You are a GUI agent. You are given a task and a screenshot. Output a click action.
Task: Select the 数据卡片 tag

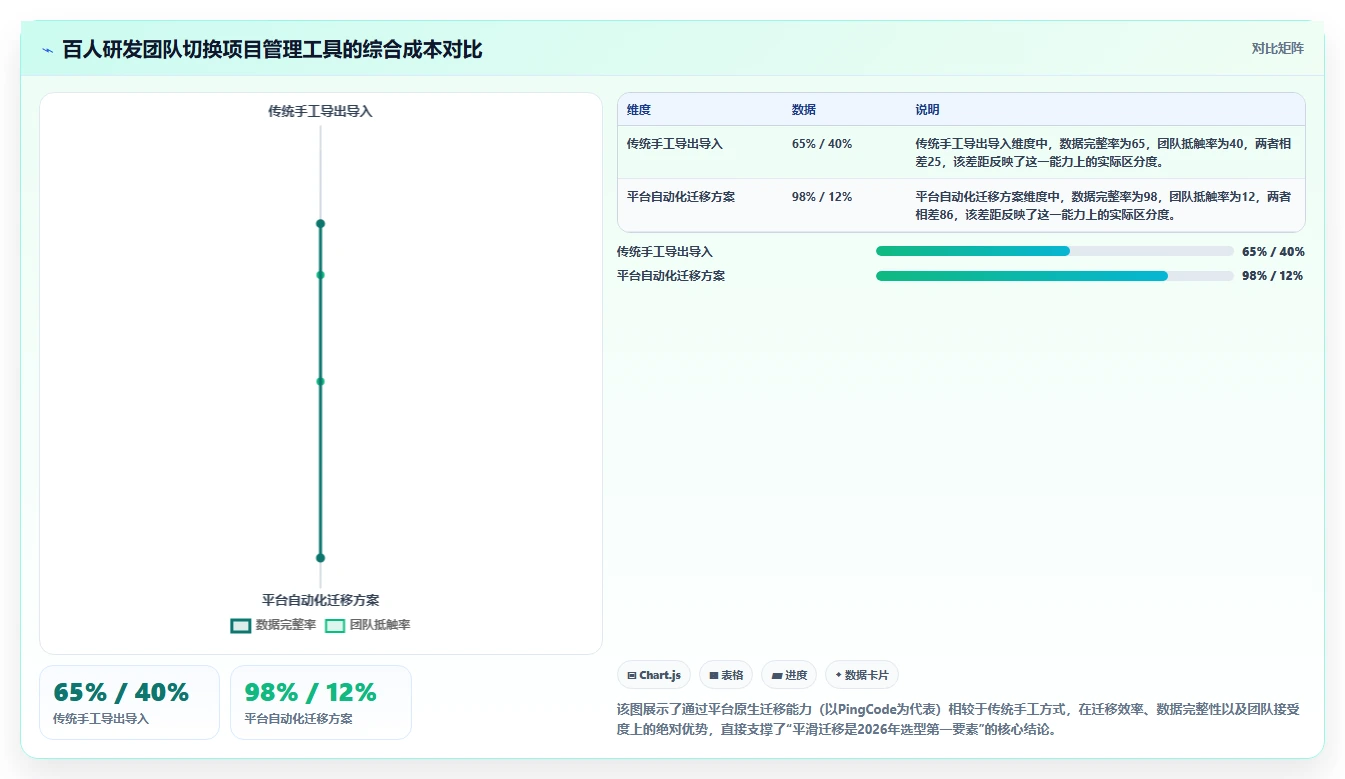point(862,675)
